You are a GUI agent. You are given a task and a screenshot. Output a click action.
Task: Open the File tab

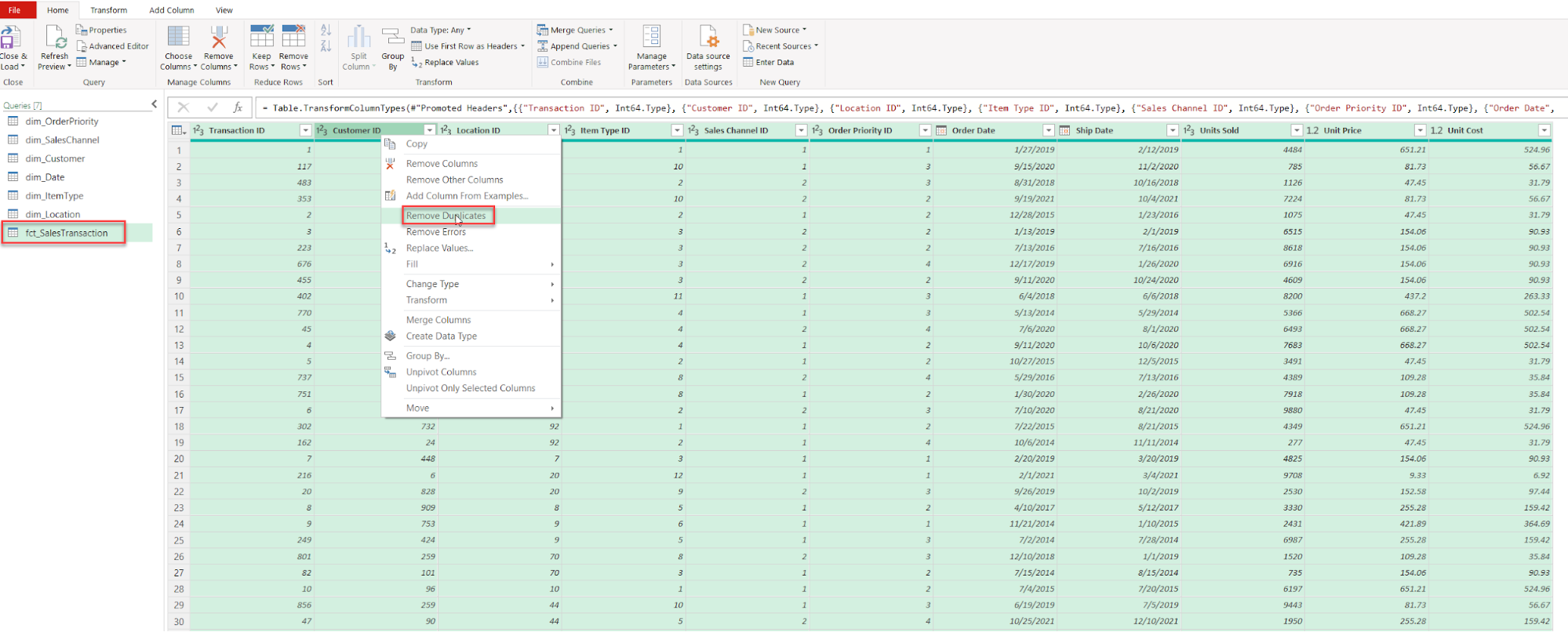(x=15, y=10)
